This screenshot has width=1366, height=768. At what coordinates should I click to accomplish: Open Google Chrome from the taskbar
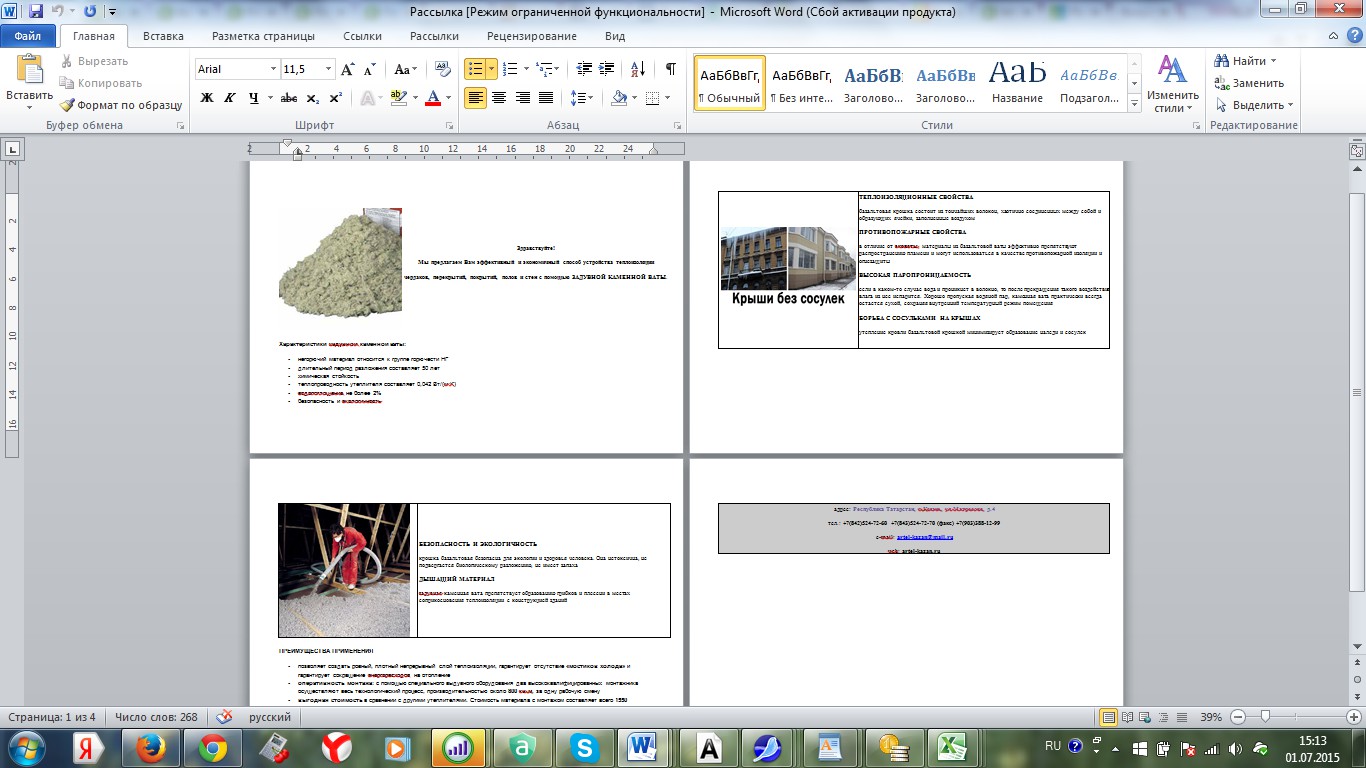[x=213, y=746]
